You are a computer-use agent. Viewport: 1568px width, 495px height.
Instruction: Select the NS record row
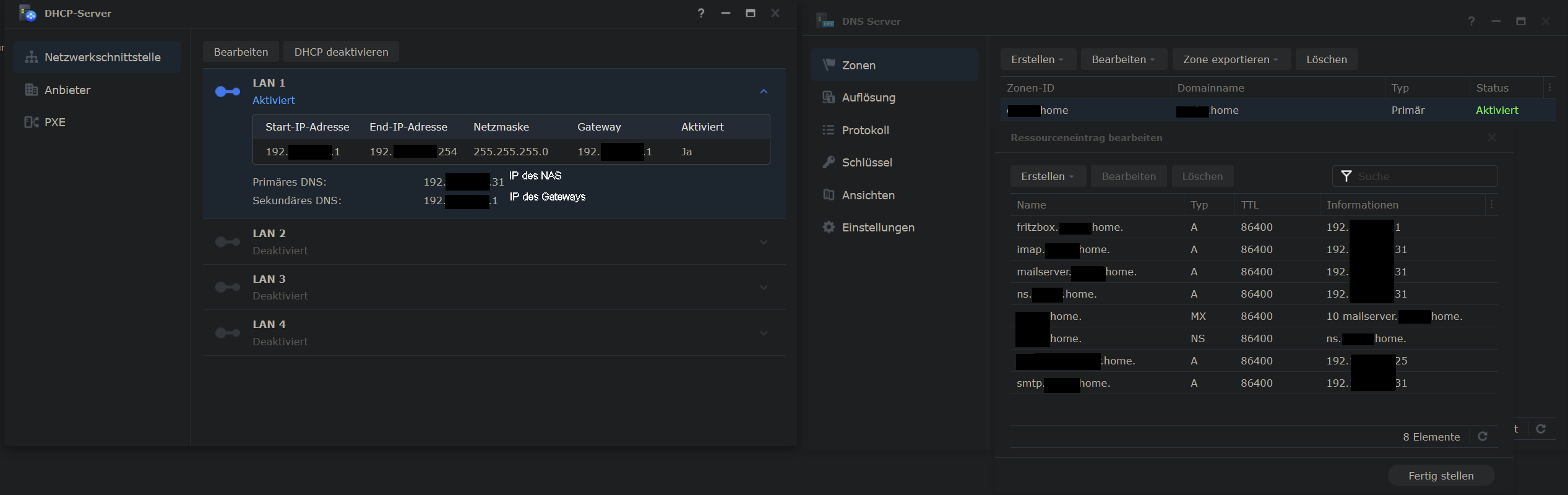(x=1254, y=338)
